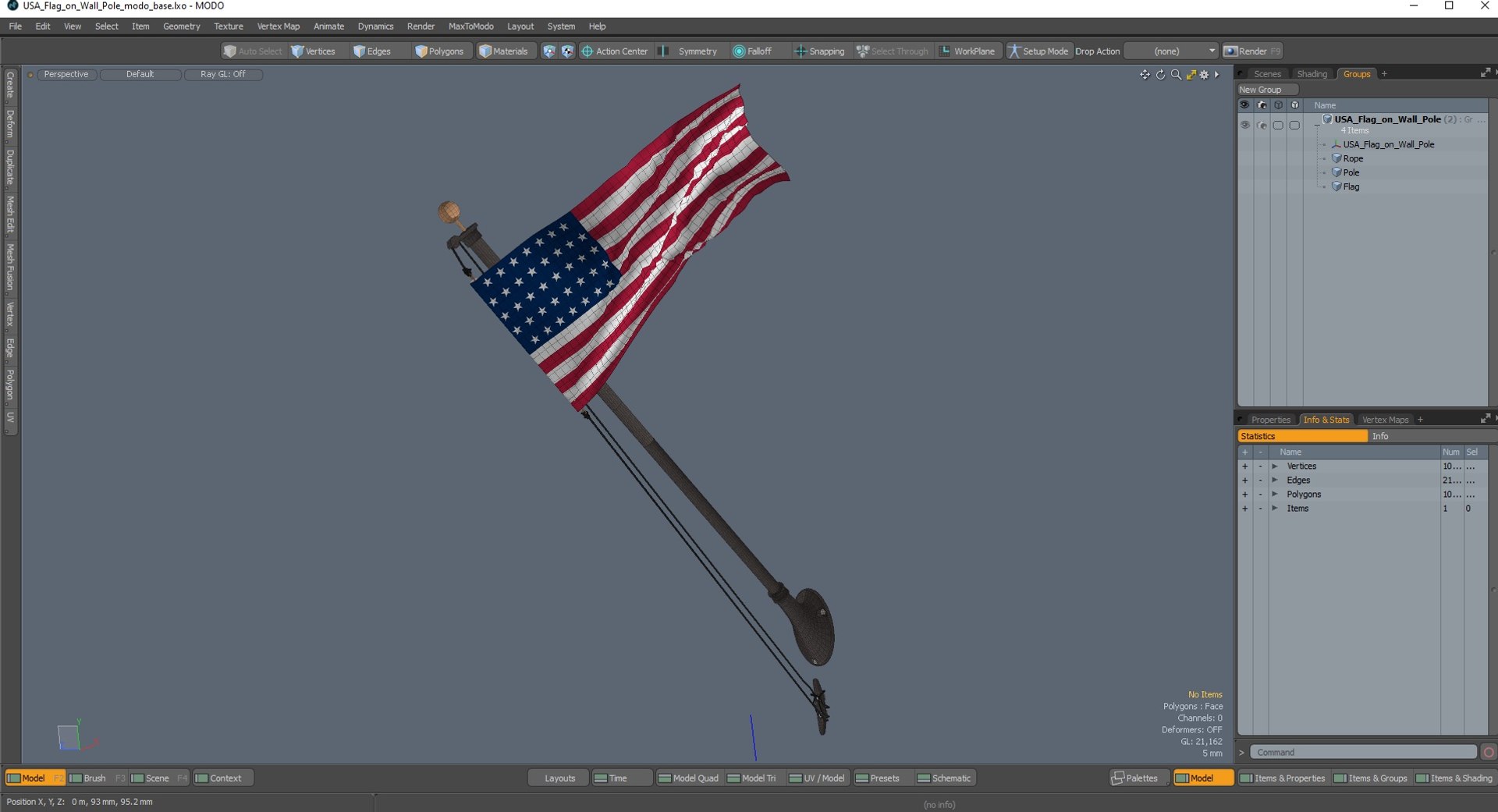Click the plus on Vertices row

1245,466
